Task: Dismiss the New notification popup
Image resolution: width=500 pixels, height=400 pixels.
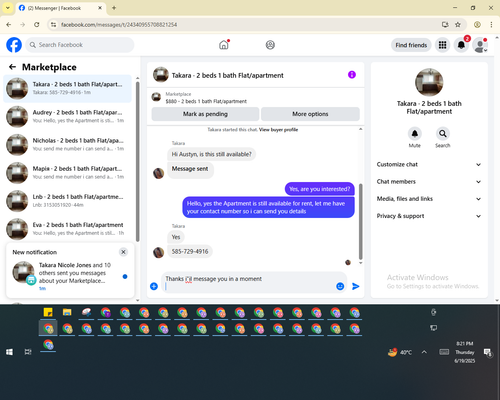Action: click(123, 252)
